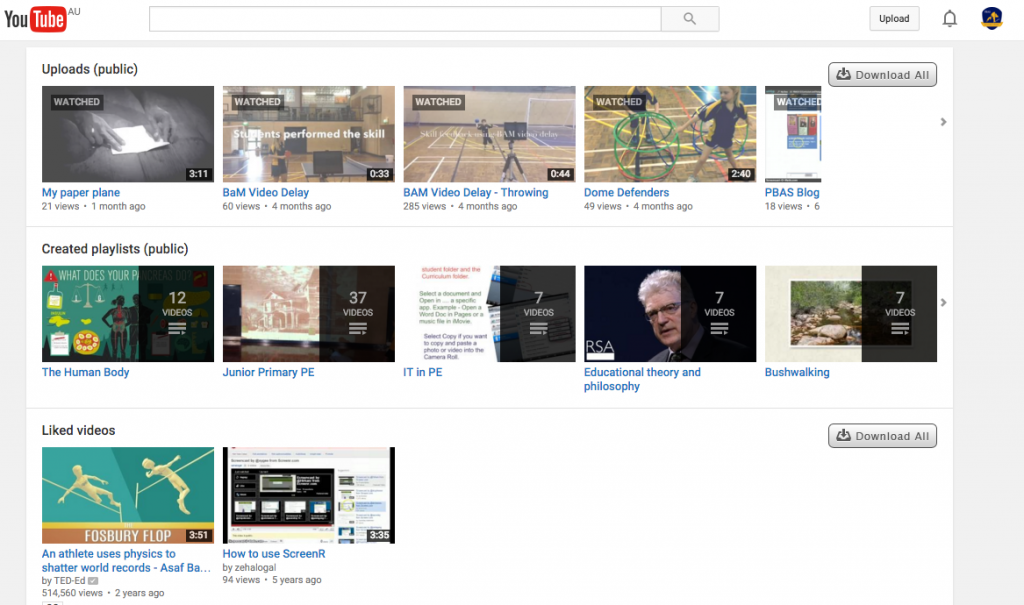Click Bushwalking playlist link

(797, 372)
